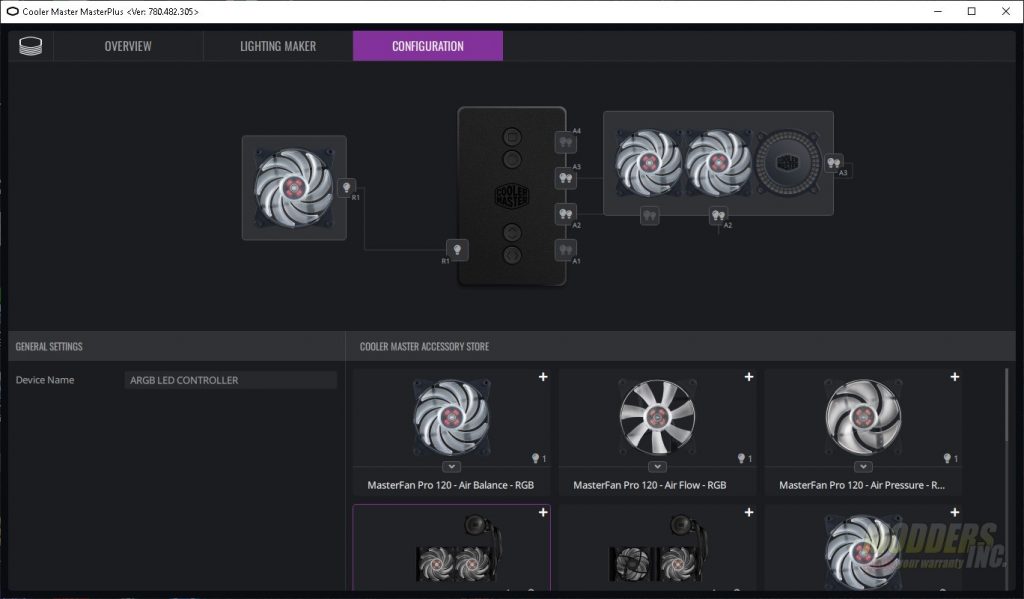Click the Cooler Master logo on controller
The width and height of the screenshot is (1024, 599).
pyautogui.click(x=512, y=196)
